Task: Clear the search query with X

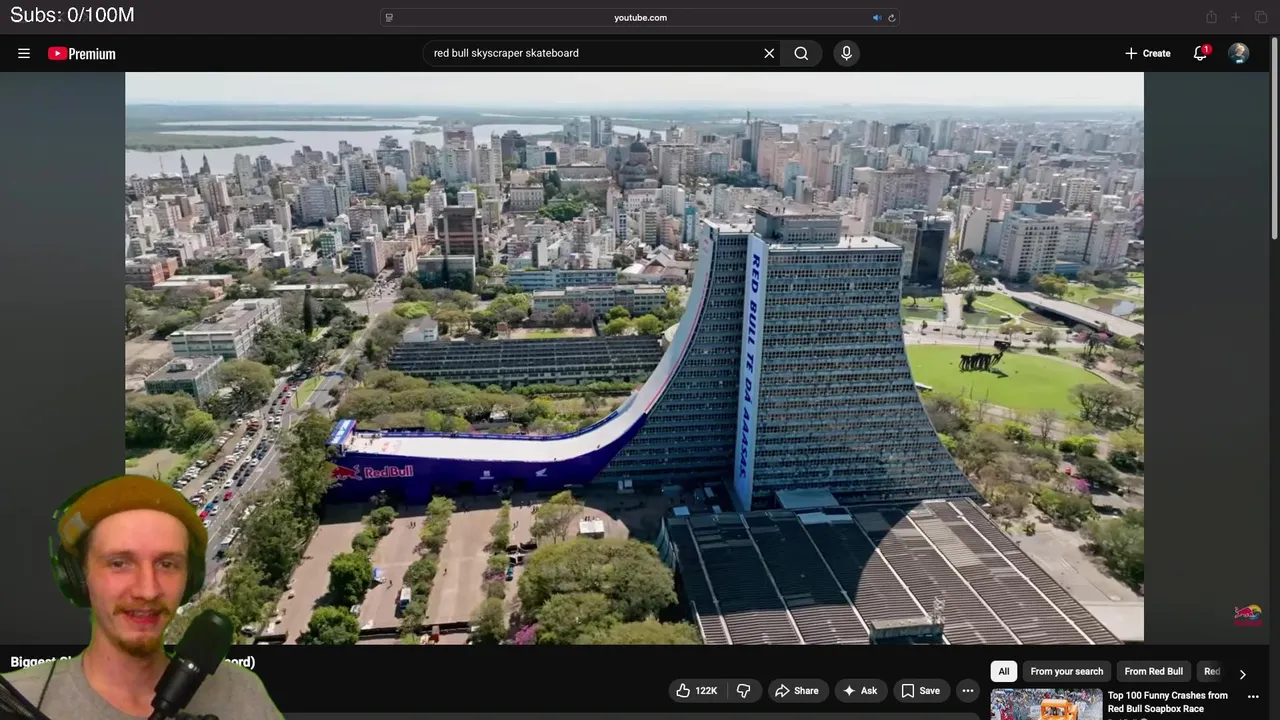Action: (769, 54)
